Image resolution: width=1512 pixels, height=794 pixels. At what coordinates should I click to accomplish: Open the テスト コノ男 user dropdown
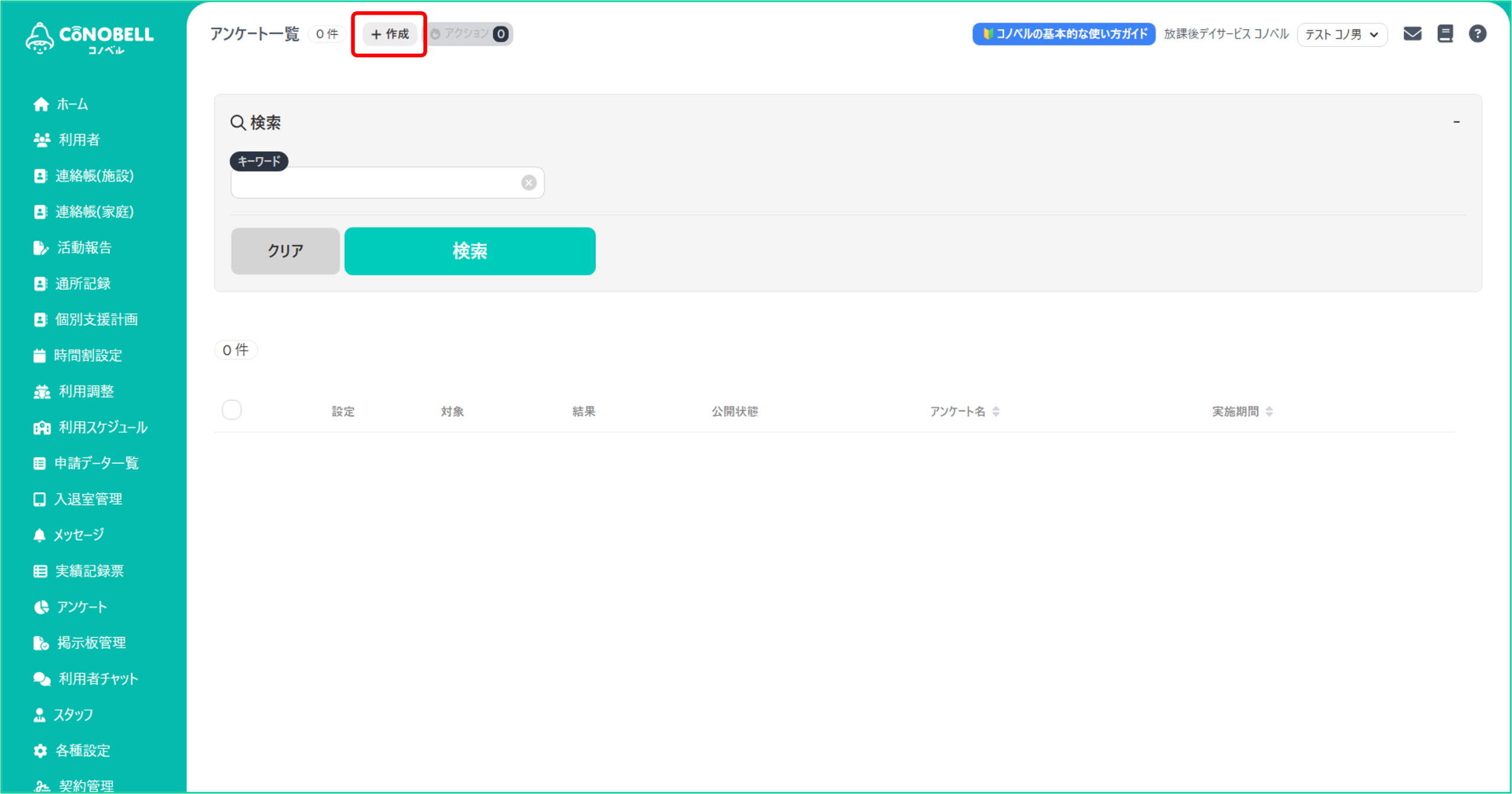click(x=1341, y=34)
